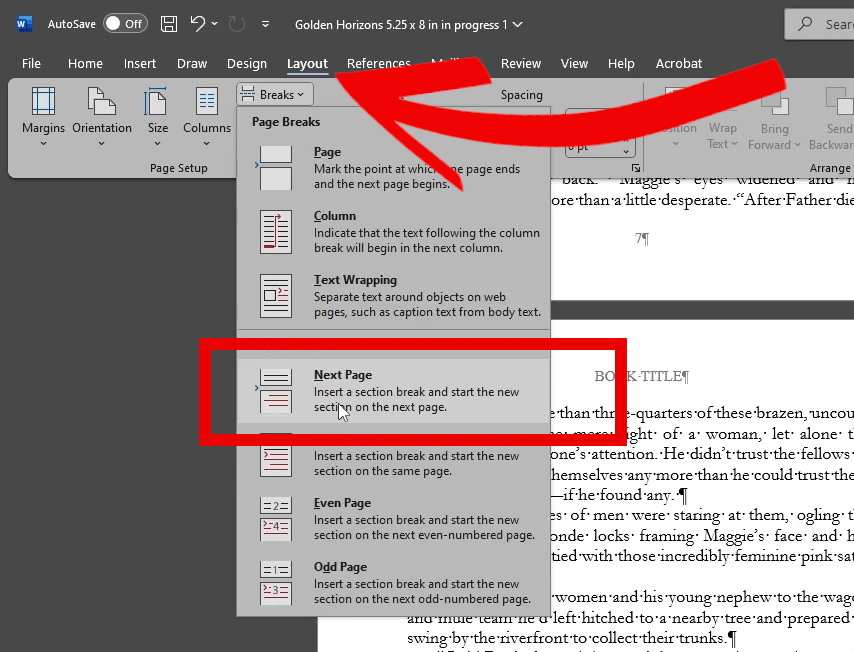The height and width of the screenshot is (652, 854).
Task: Select the Page break option
Action: click(x=393, y=168)
